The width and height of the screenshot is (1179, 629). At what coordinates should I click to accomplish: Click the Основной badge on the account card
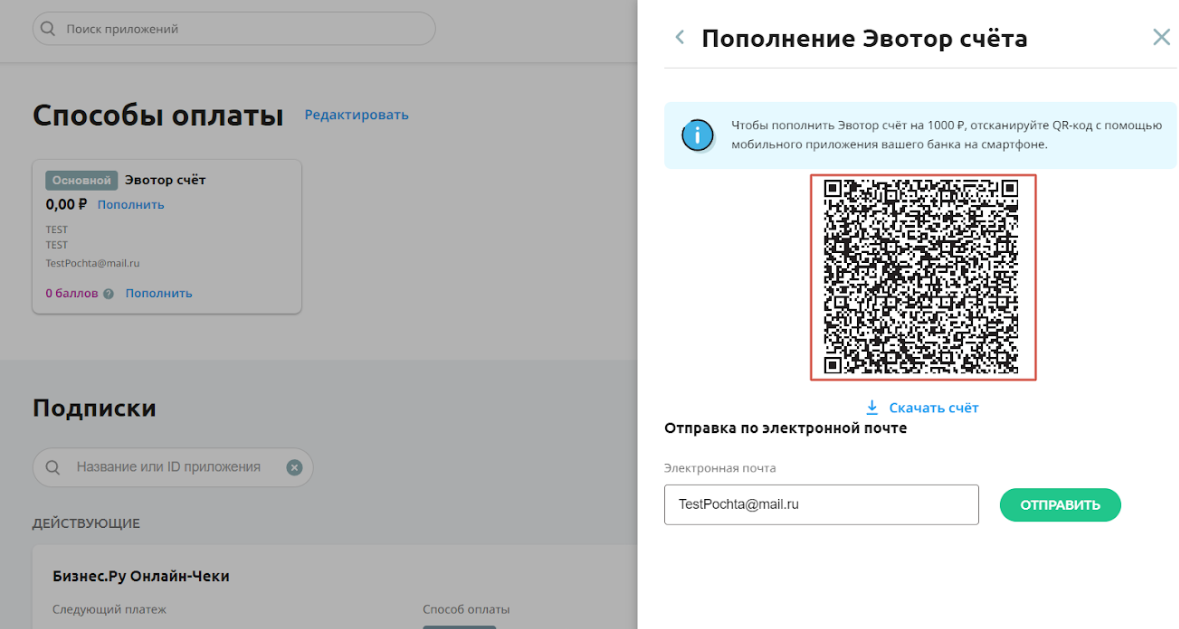click(81, 180)
